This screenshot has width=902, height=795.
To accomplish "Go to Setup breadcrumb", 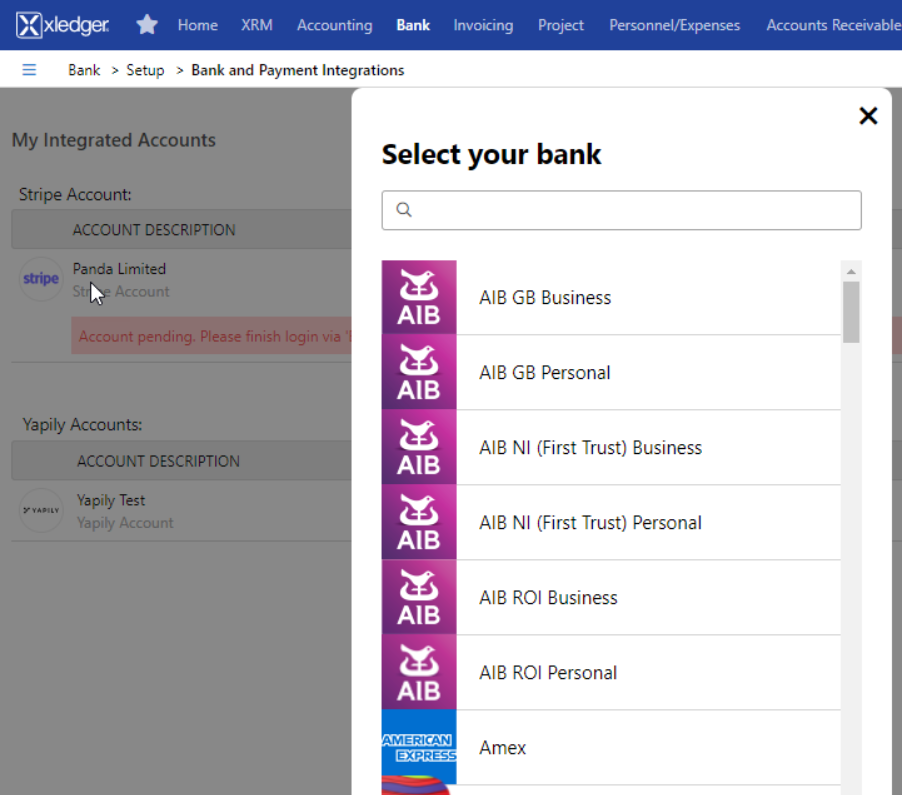I will [145, 70].
